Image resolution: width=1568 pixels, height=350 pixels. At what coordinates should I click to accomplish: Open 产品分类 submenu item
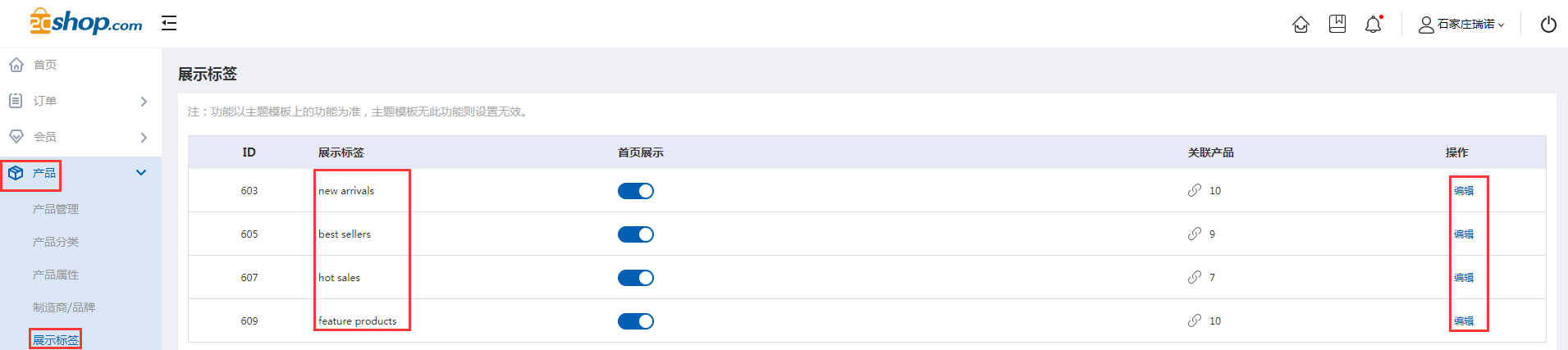pos(56,242)
